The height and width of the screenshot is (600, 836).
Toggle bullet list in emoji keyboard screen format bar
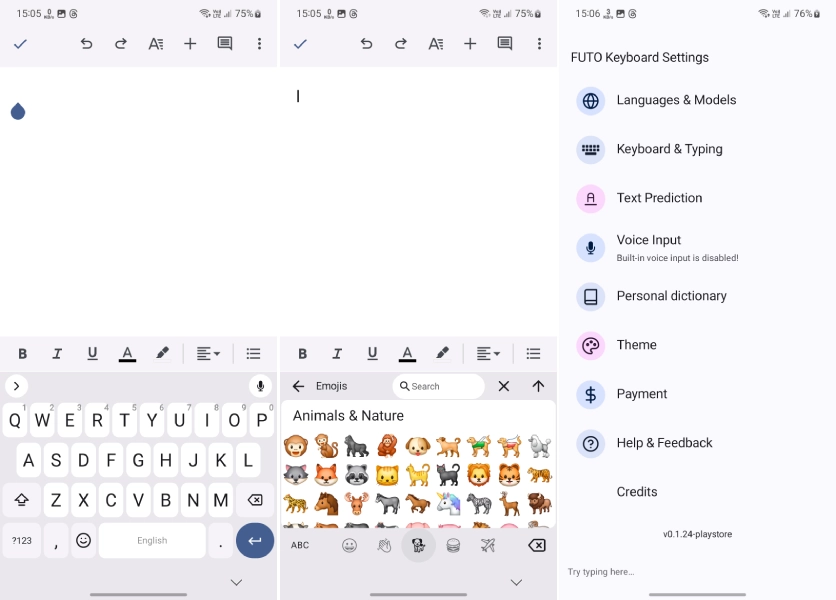click(533, 354)
